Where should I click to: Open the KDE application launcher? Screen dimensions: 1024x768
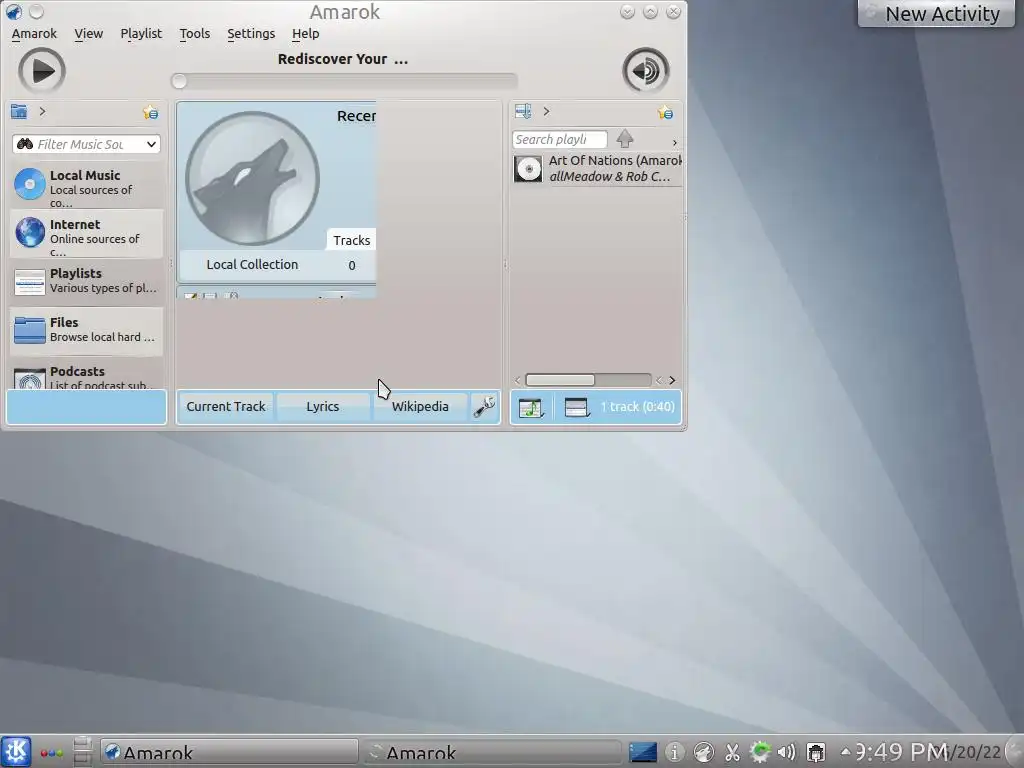pyautogui.click(x=16, y=751)
